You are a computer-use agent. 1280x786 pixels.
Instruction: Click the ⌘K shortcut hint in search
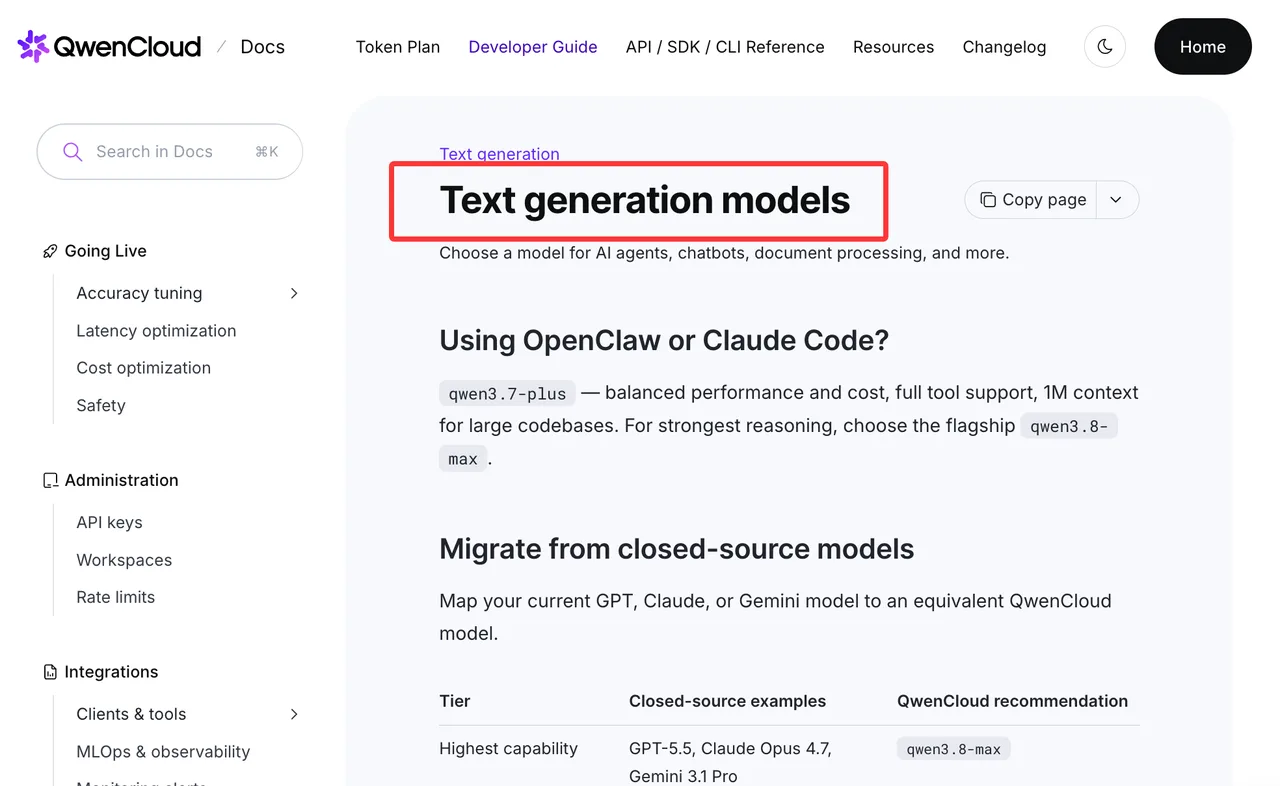point(266,152)
